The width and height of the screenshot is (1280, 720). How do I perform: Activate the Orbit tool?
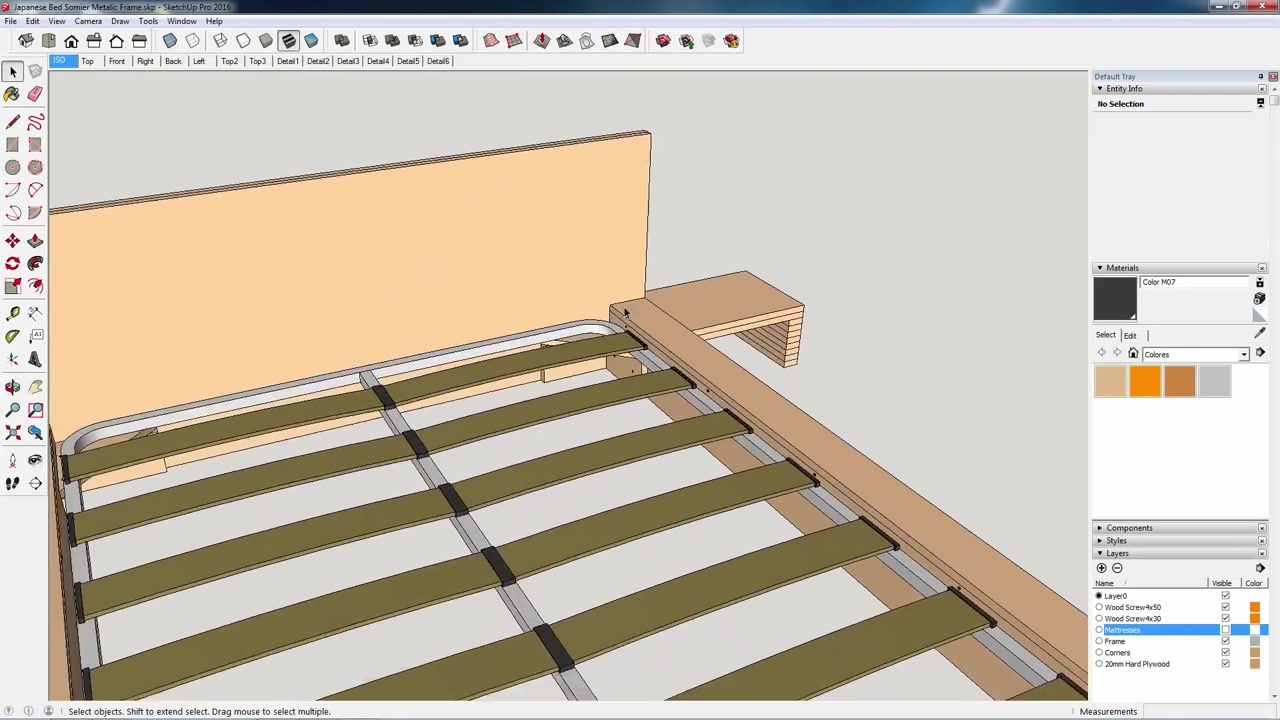13,387
